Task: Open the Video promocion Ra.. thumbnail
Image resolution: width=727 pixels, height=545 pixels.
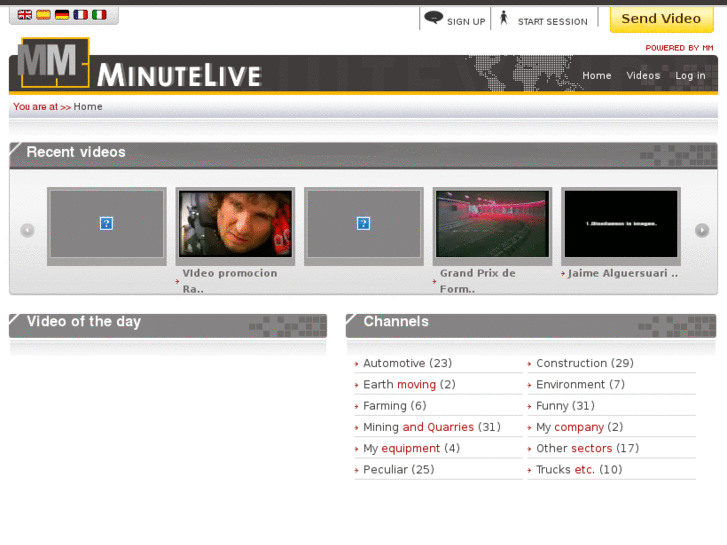Action: tap(236, 226)
